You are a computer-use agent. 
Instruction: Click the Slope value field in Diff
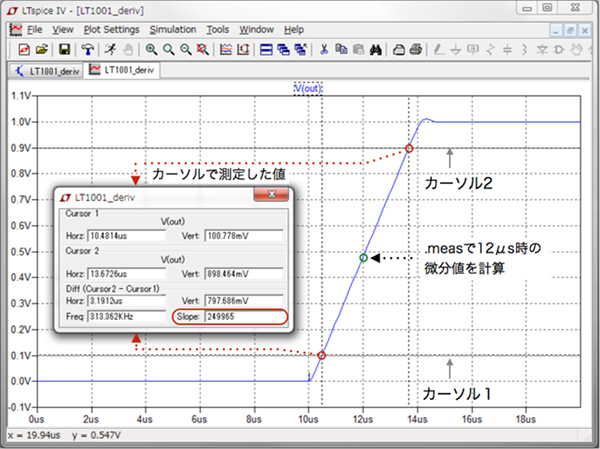click(x=245, y=316)
